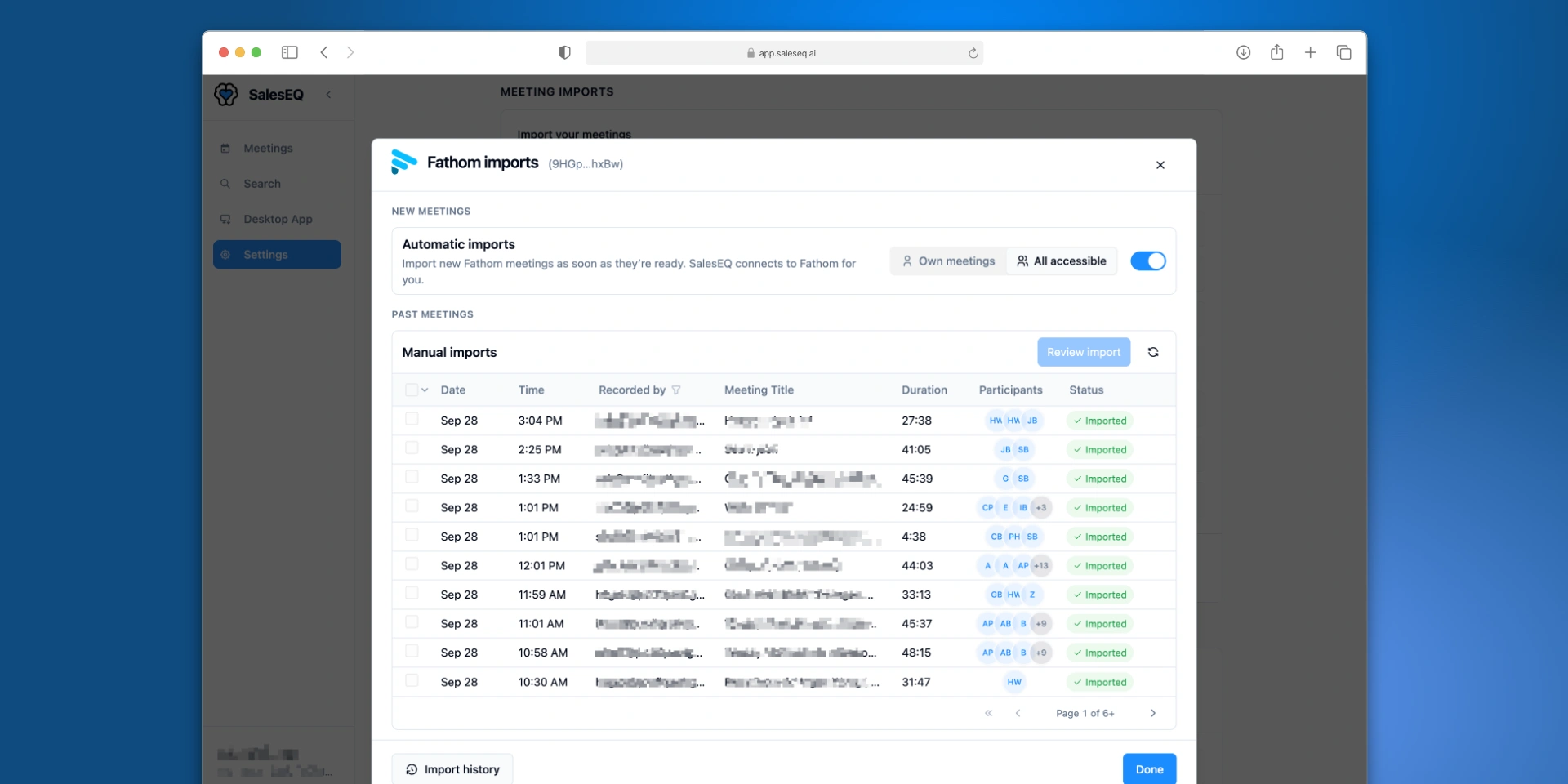Navigate back in the browser

(x=324, y=52)
